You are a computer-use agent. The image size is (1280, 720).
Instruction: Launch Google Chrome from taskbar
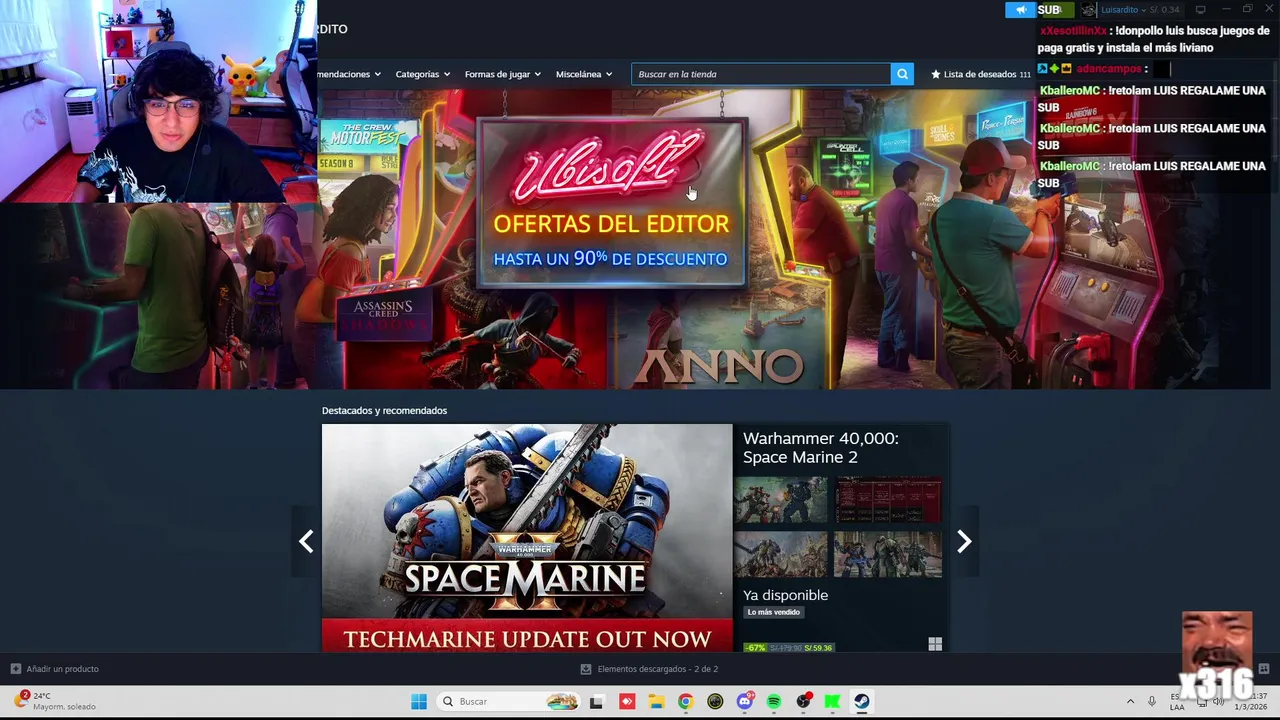pyautogui.click(x=685, y=702)
